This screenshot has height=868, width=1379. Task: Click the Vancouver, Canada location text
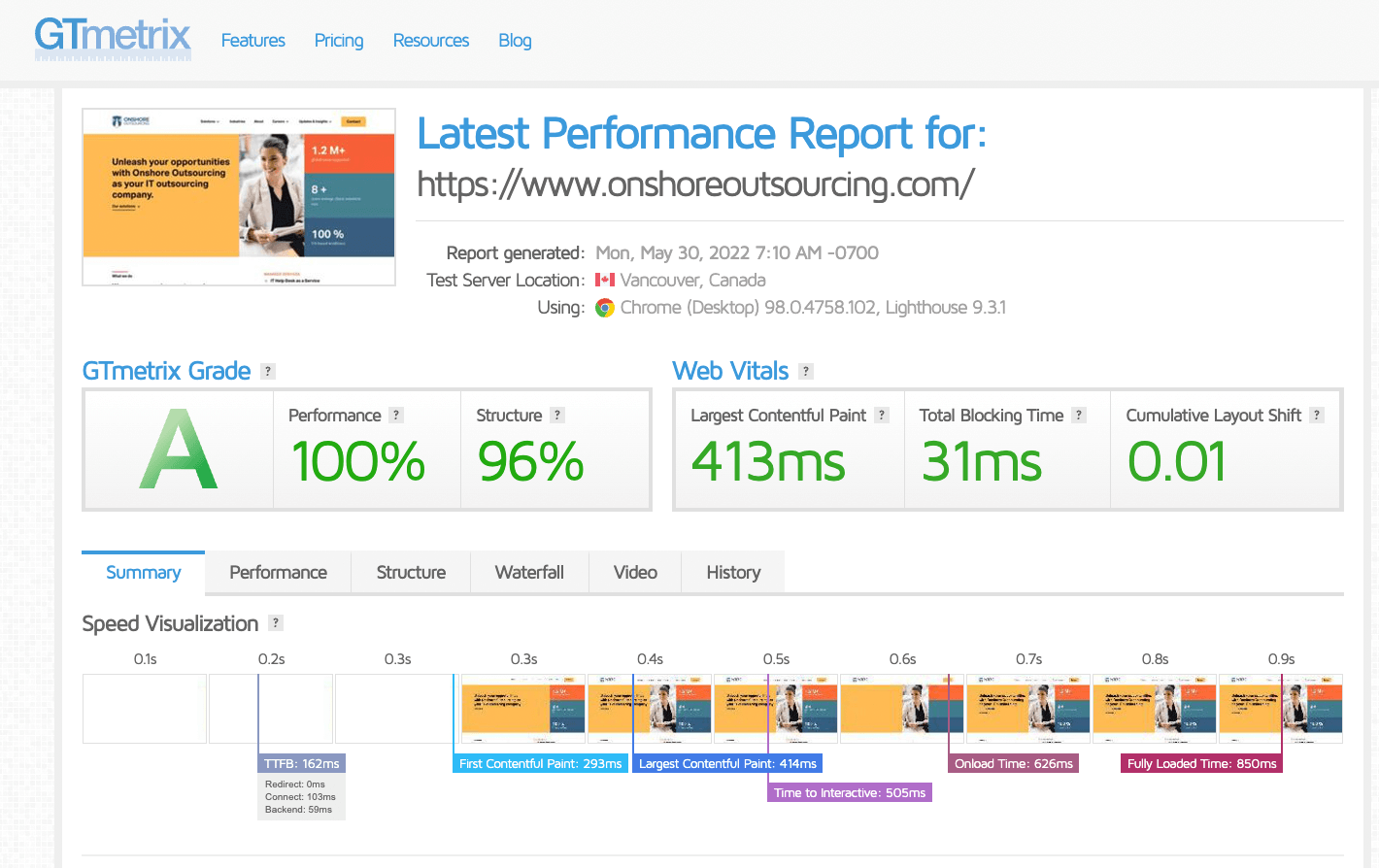693,281
